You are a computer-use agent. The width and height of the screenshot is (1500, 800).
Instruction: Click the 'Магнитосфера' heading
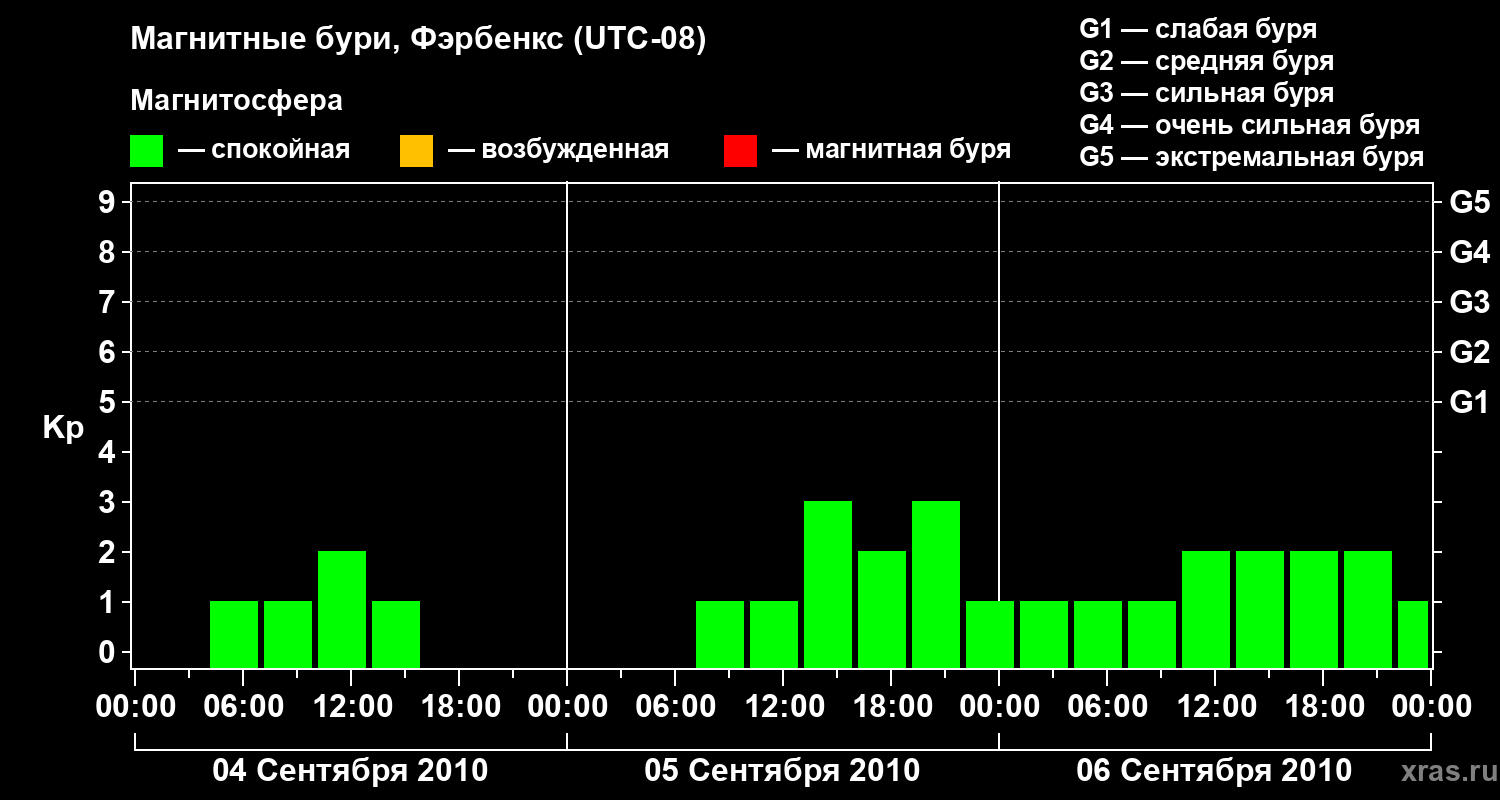236,101
